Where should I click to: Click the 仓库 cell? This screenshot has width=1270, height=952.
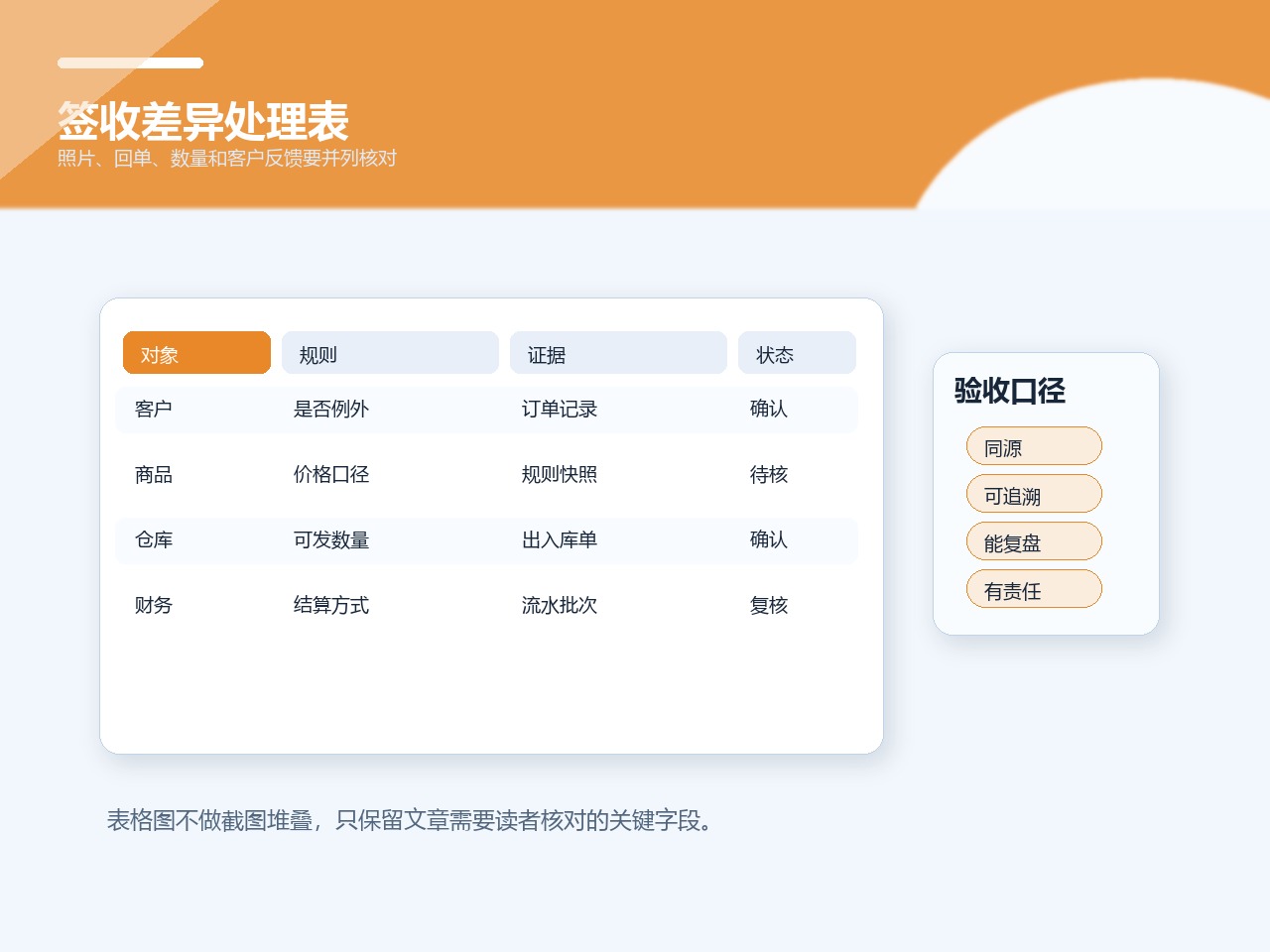point(154,540)
